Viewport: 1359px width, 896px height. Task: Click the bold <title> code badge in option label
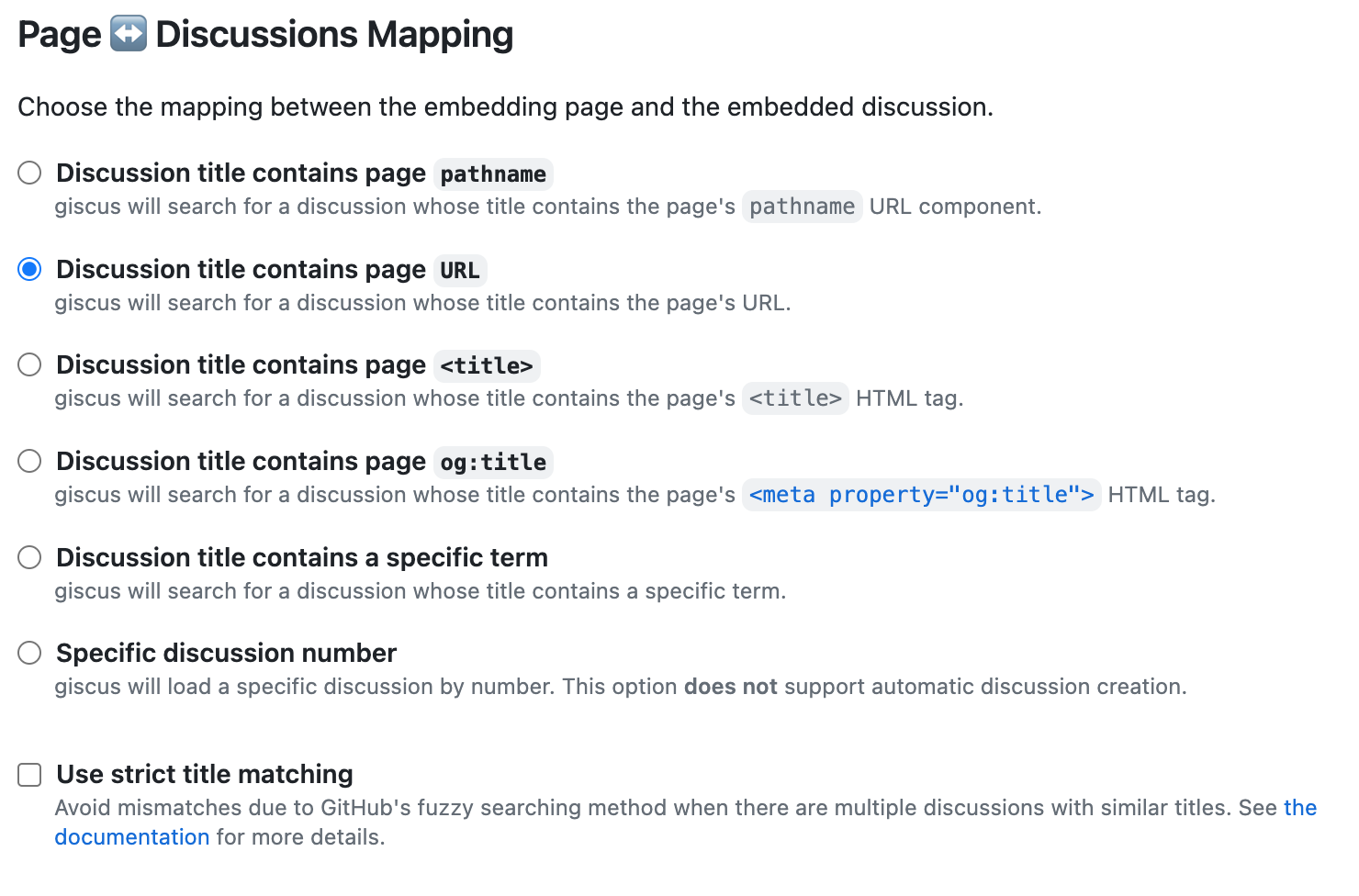(487, 365)
